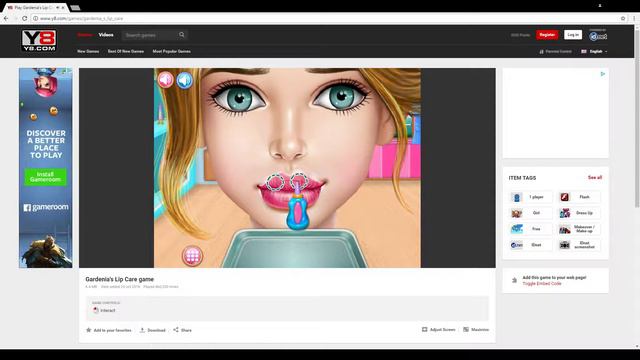Click the site information icon by the URL
The height and width of the screenshot is (360, 640).
36,18
